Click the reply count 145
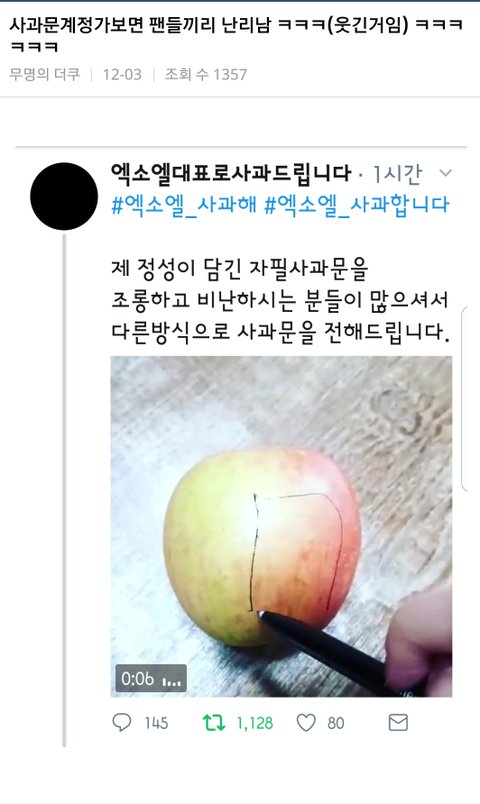Viewport: 480px width, 804px height. (156, 723)
